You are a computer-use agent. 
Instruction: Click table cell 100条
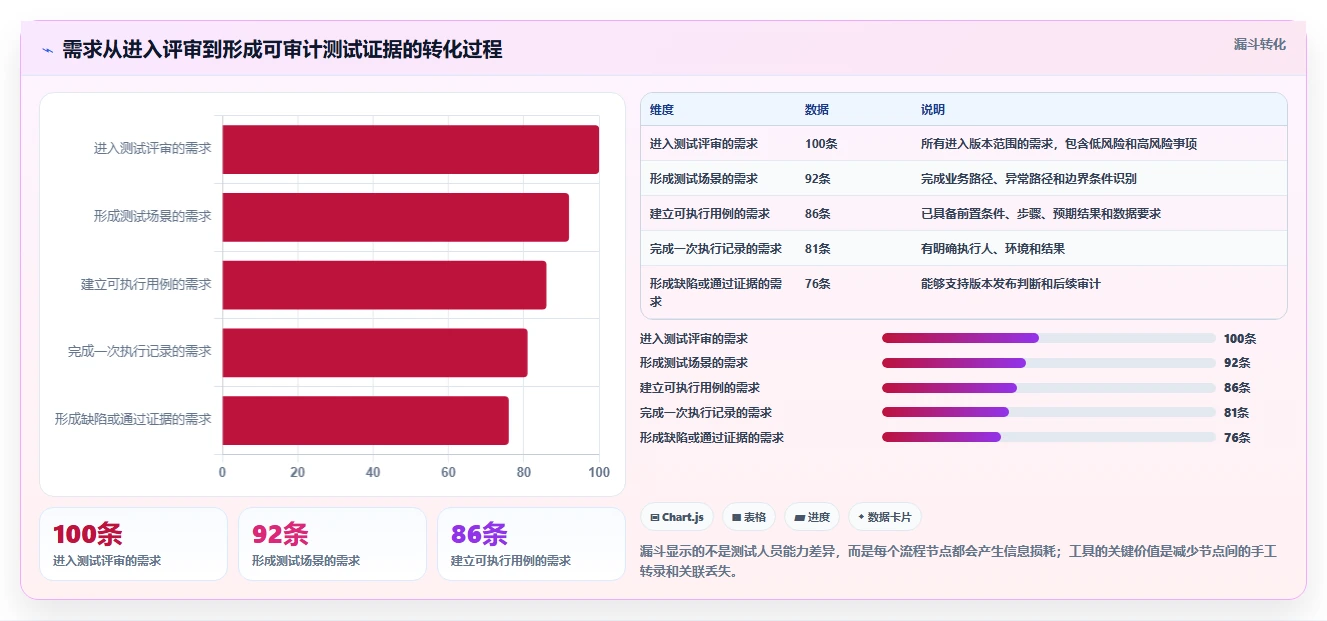(821, 144)
